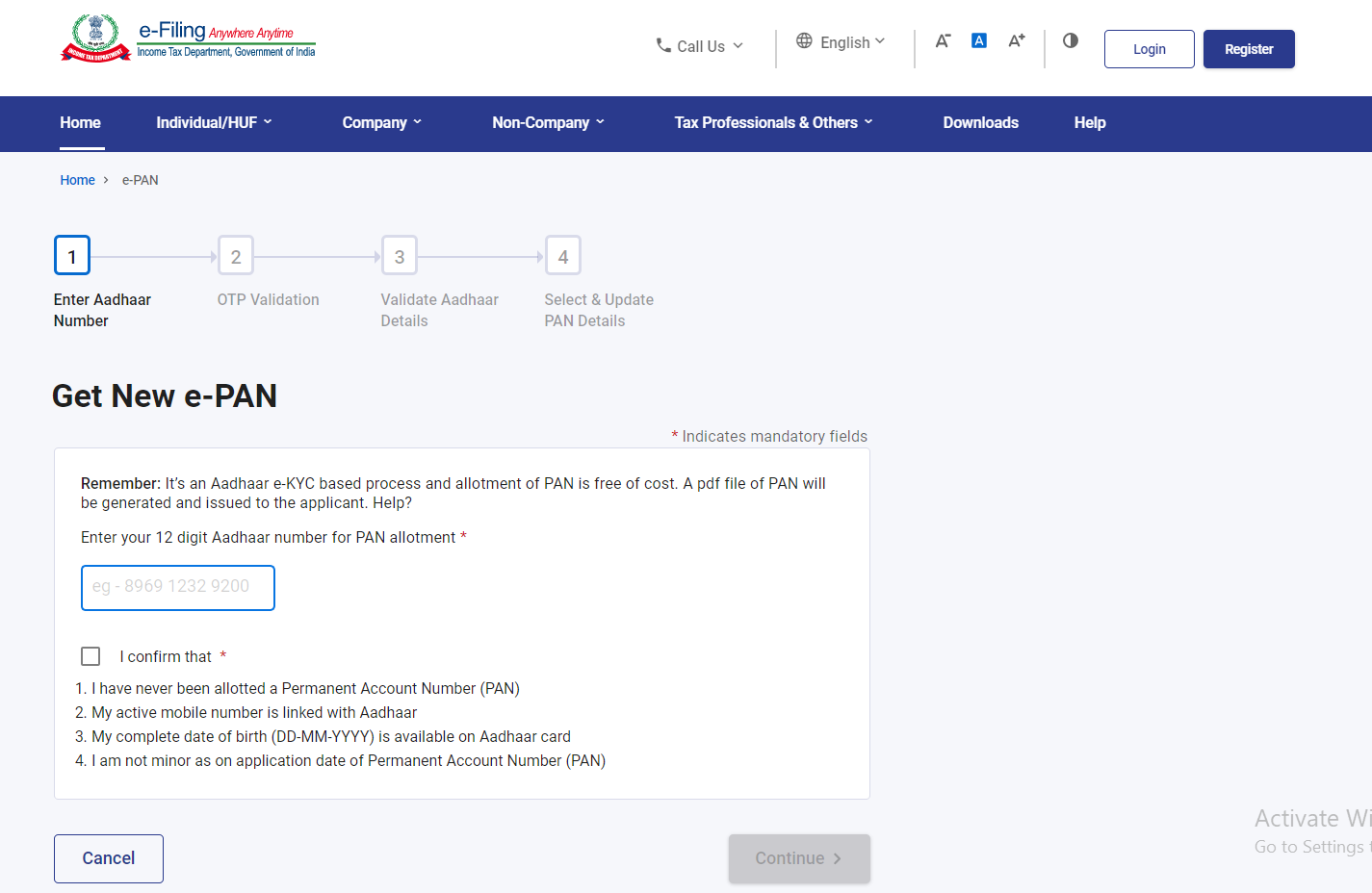Expand the Individual/HUF menu

coord(214,123)
